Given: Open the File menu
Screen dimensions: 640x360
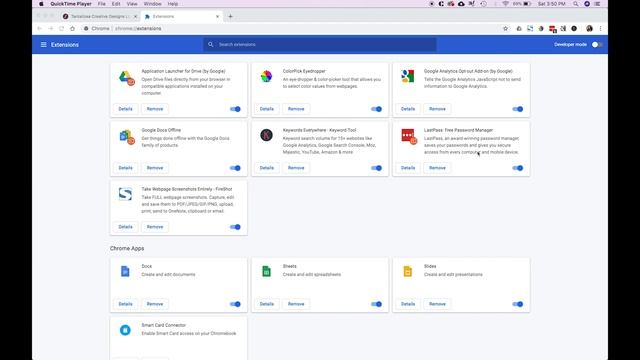Looking at the screenshot, I should point(102,4).
